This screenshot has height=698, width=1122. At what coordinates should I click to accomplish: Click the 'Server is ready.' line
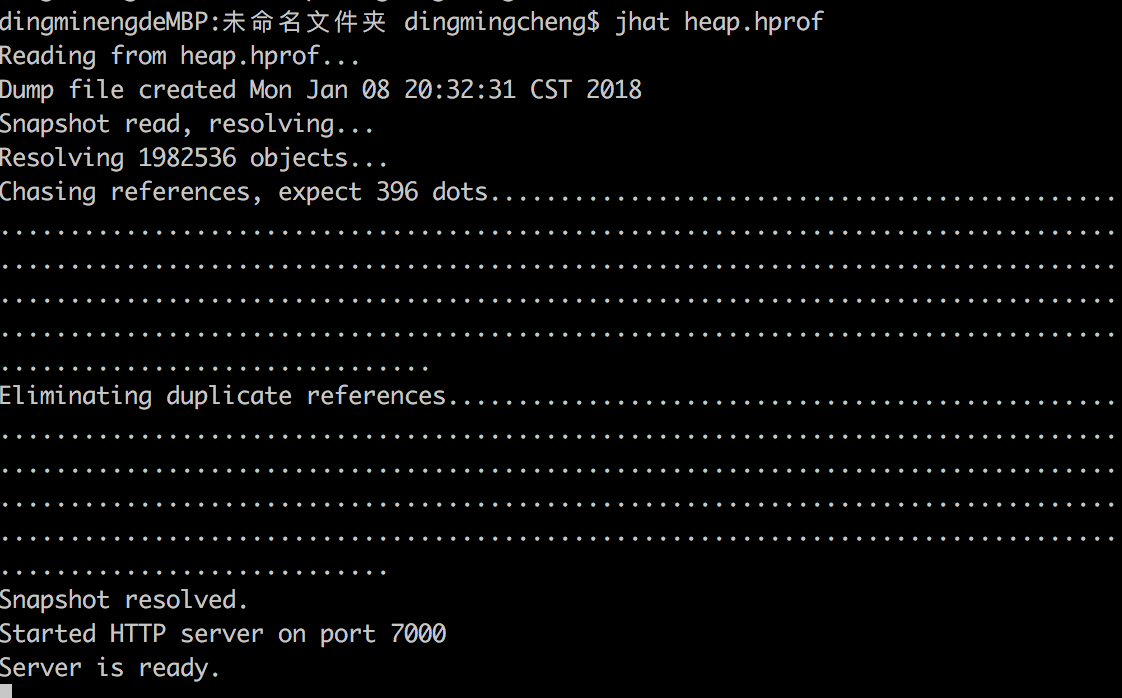(109, 668)
